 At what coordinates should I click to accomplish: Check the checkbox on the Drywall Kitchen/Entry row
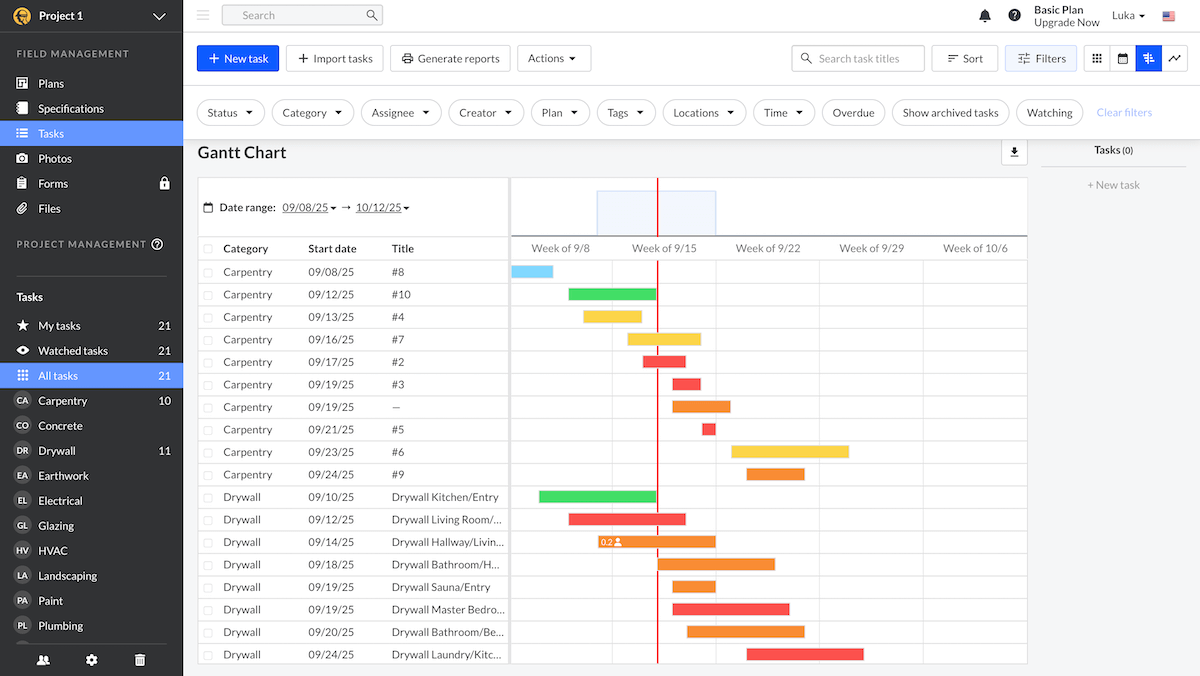point(206,497)
